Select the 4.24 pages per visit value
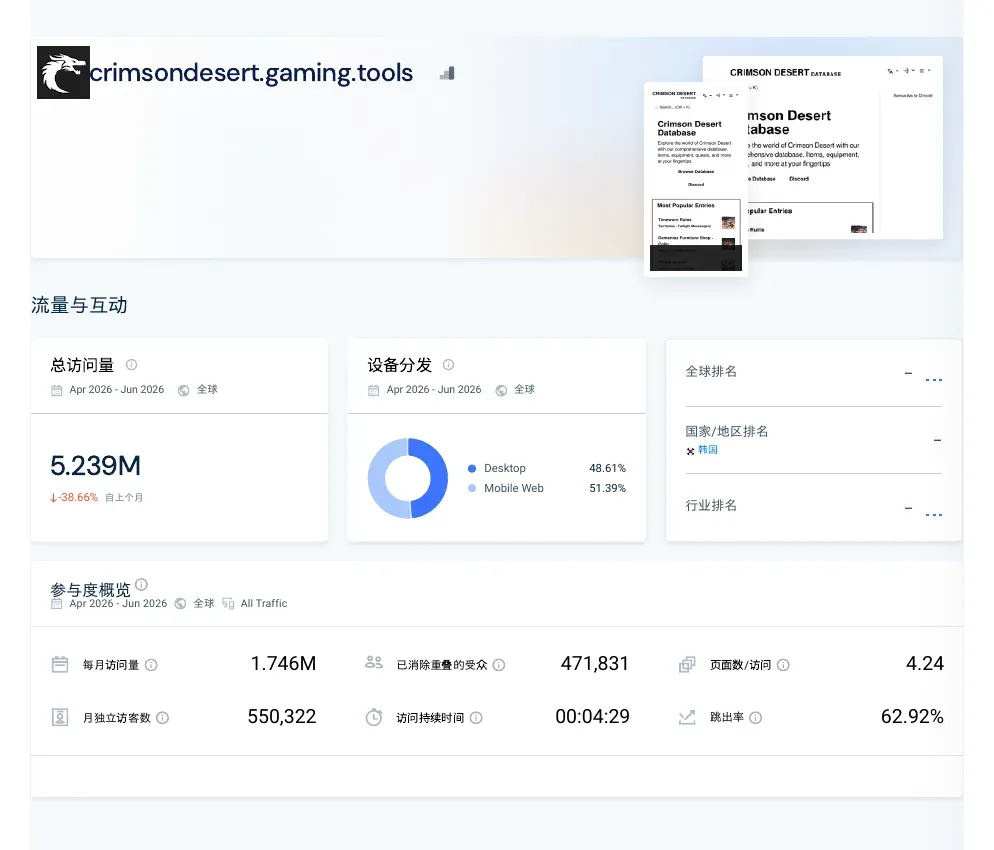 tap(925, 664)
